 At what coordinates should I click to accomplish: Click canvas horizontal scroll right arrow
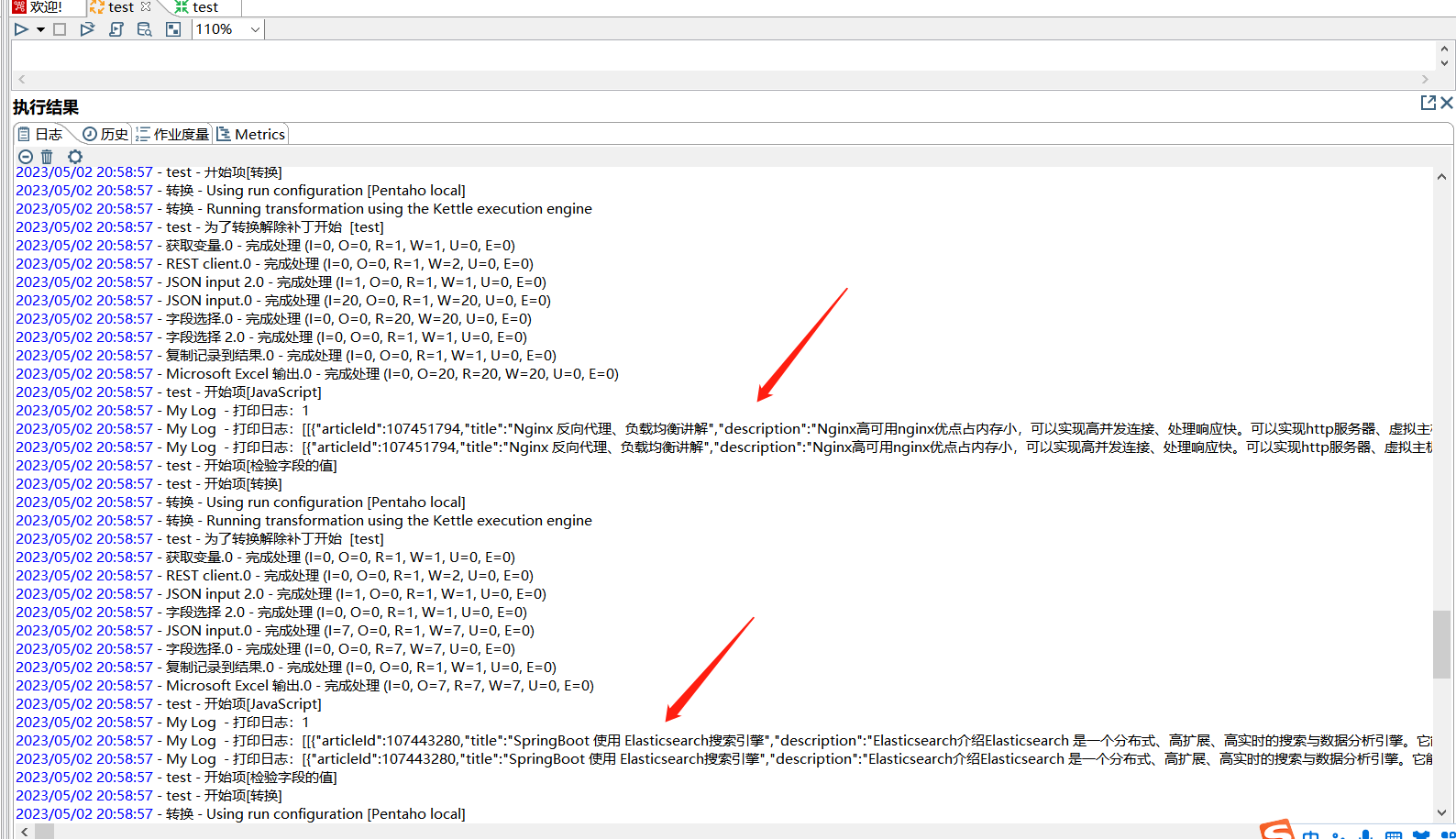(1425, 80)
